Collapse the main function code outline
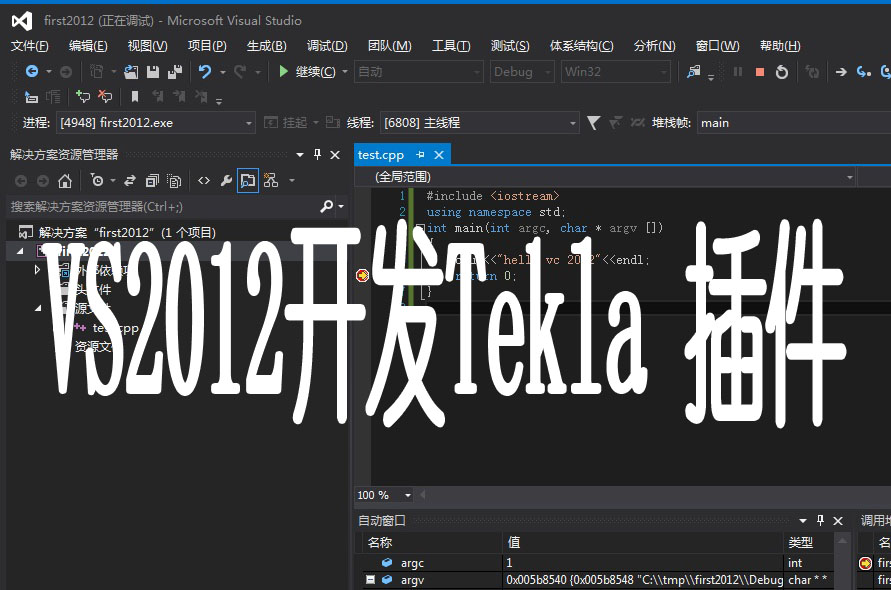 [x=420, y=228]
